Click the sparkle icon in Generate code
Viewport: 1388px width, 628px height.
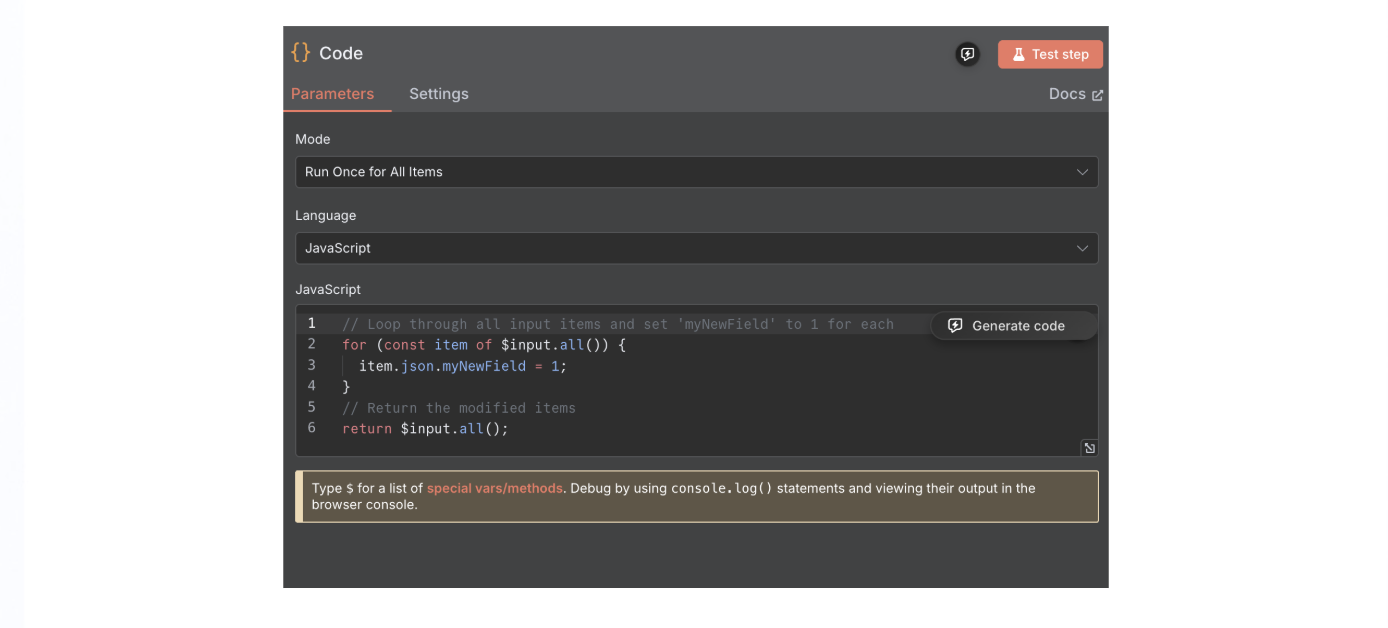click(955, 326)
